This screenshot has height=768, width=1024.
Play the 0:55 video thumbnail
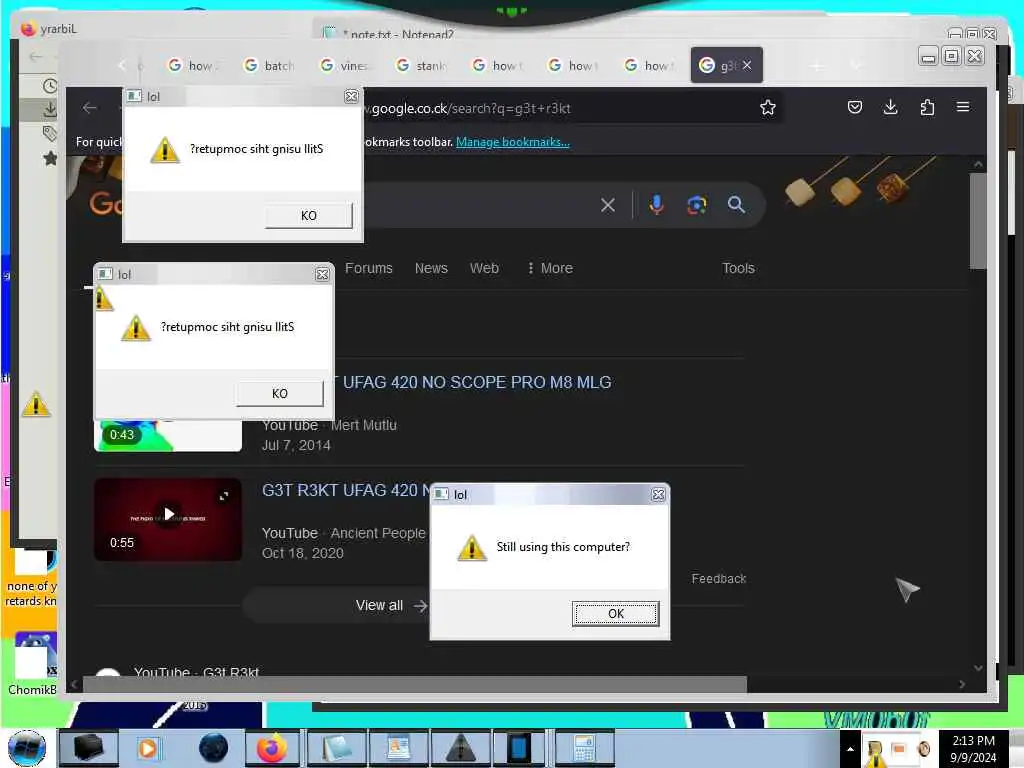point(168,519)
